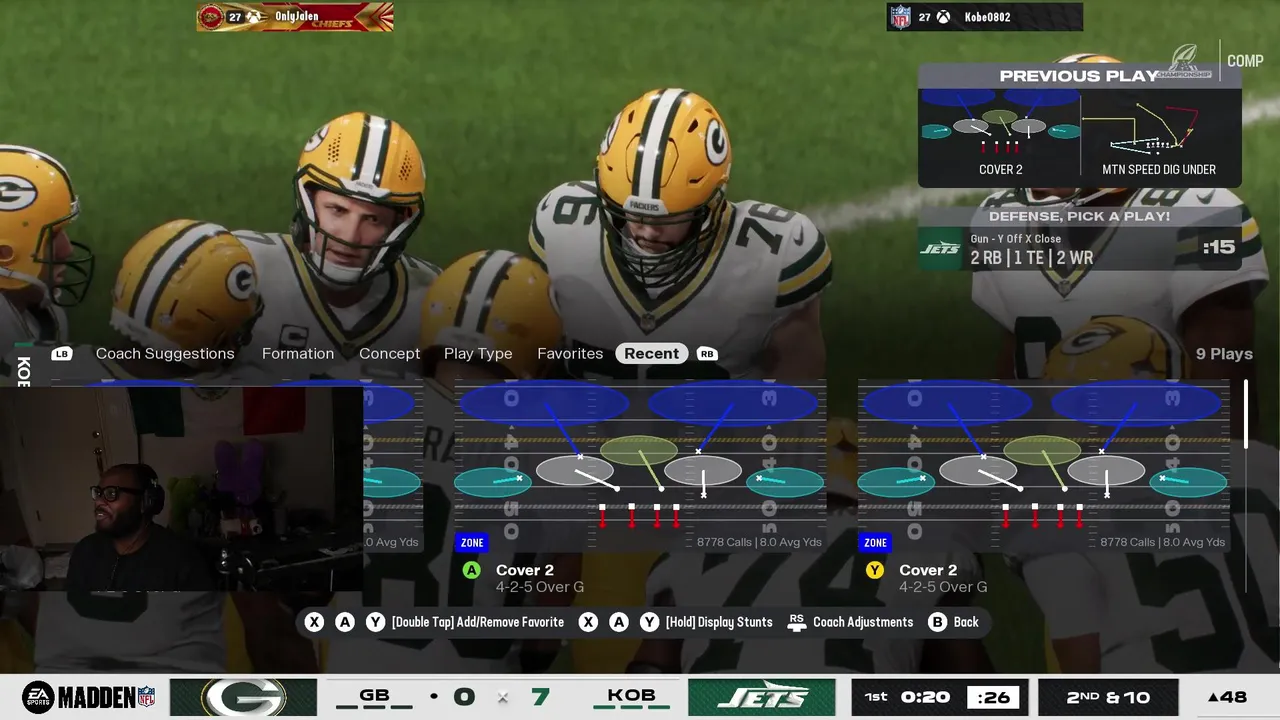This screenshot has height=720, width=1280.
Task: Click the EA Sports Madden NFL logo
Action: pyautogui.click(x=88, y=697)
